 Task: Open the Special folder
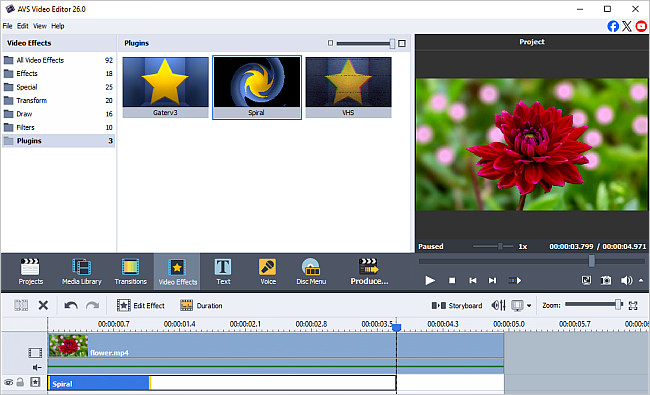[58, 87]
